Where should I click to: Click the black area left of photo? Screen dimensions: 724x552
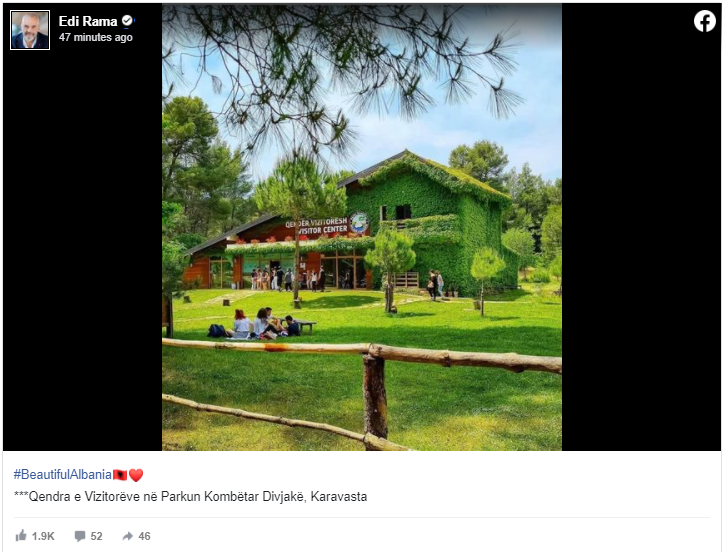click(83, 249)
